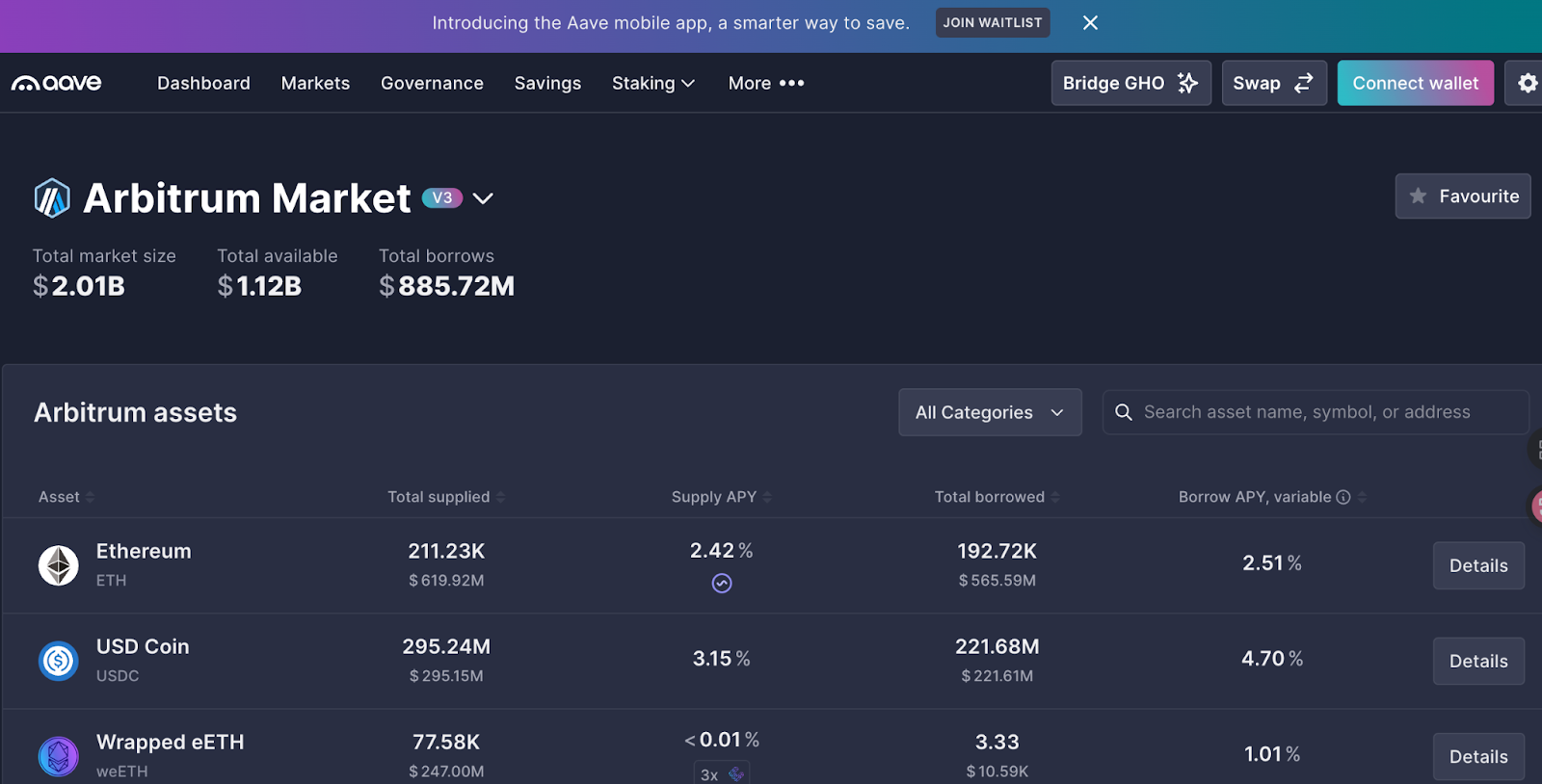Screen dimensions: 1542x784
Task: Click the Wrapped eETH asset icon
Action: pos(58,756)
